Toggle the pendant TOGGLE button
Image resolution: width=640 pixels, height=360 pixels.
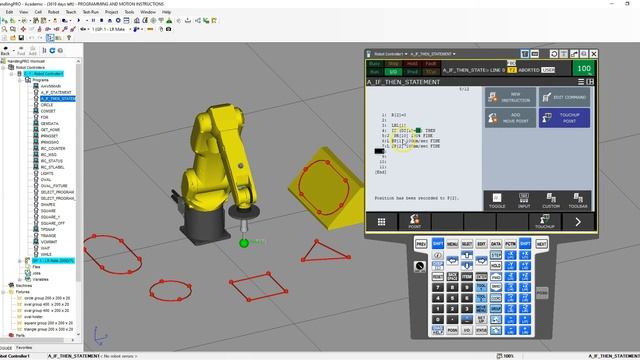[x=497, y=200]
